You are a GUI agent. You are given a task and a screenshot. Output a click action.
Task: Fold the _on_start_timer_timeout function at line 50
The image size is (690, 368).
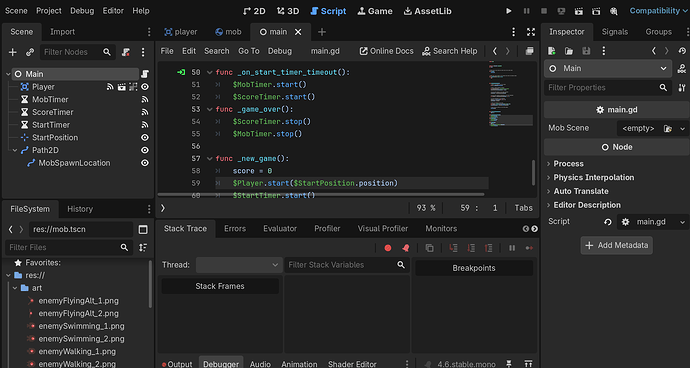[209, 72]
